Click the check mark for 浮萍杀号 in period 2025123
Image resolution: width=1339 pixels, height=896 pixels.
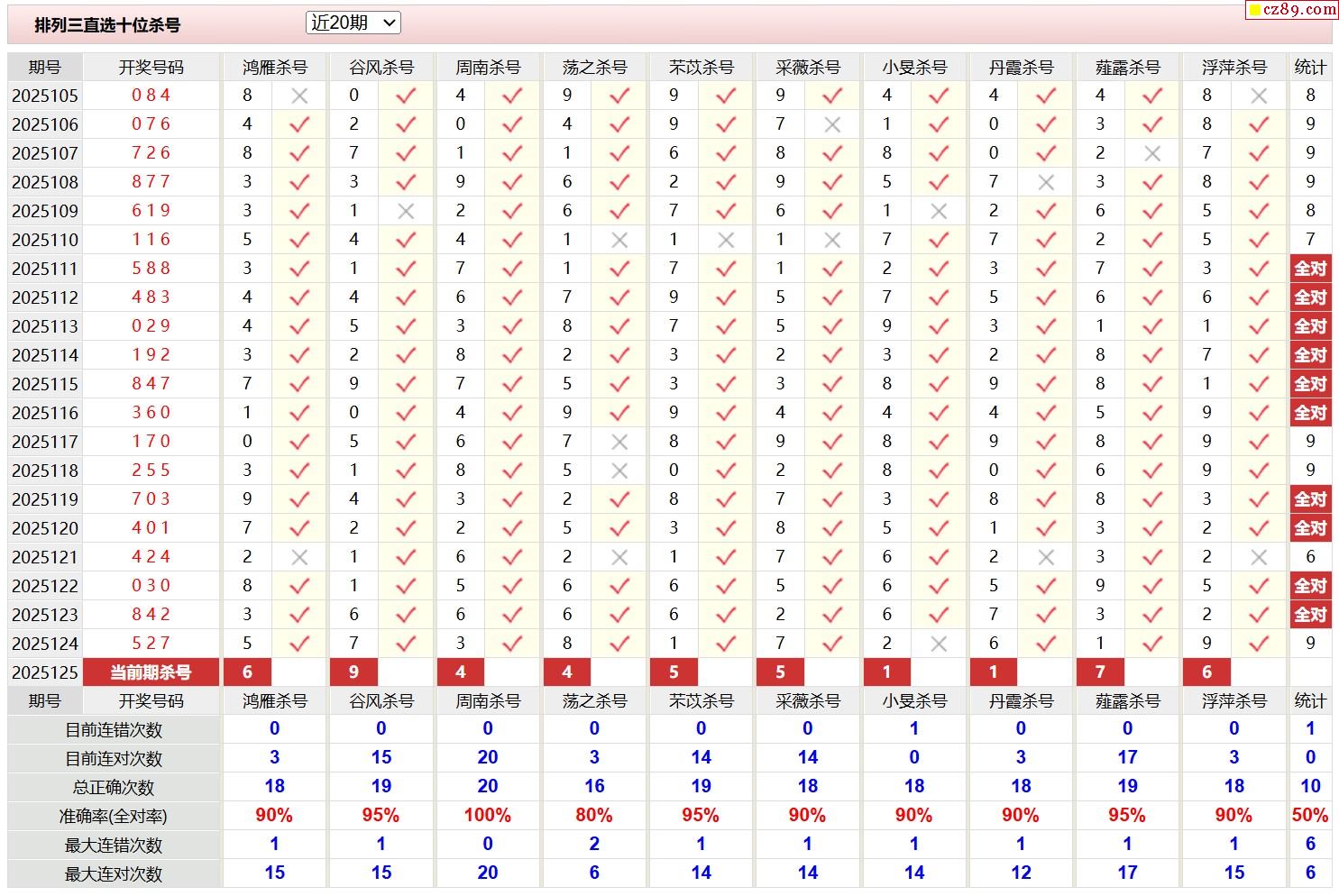(x=1259, y=615)
